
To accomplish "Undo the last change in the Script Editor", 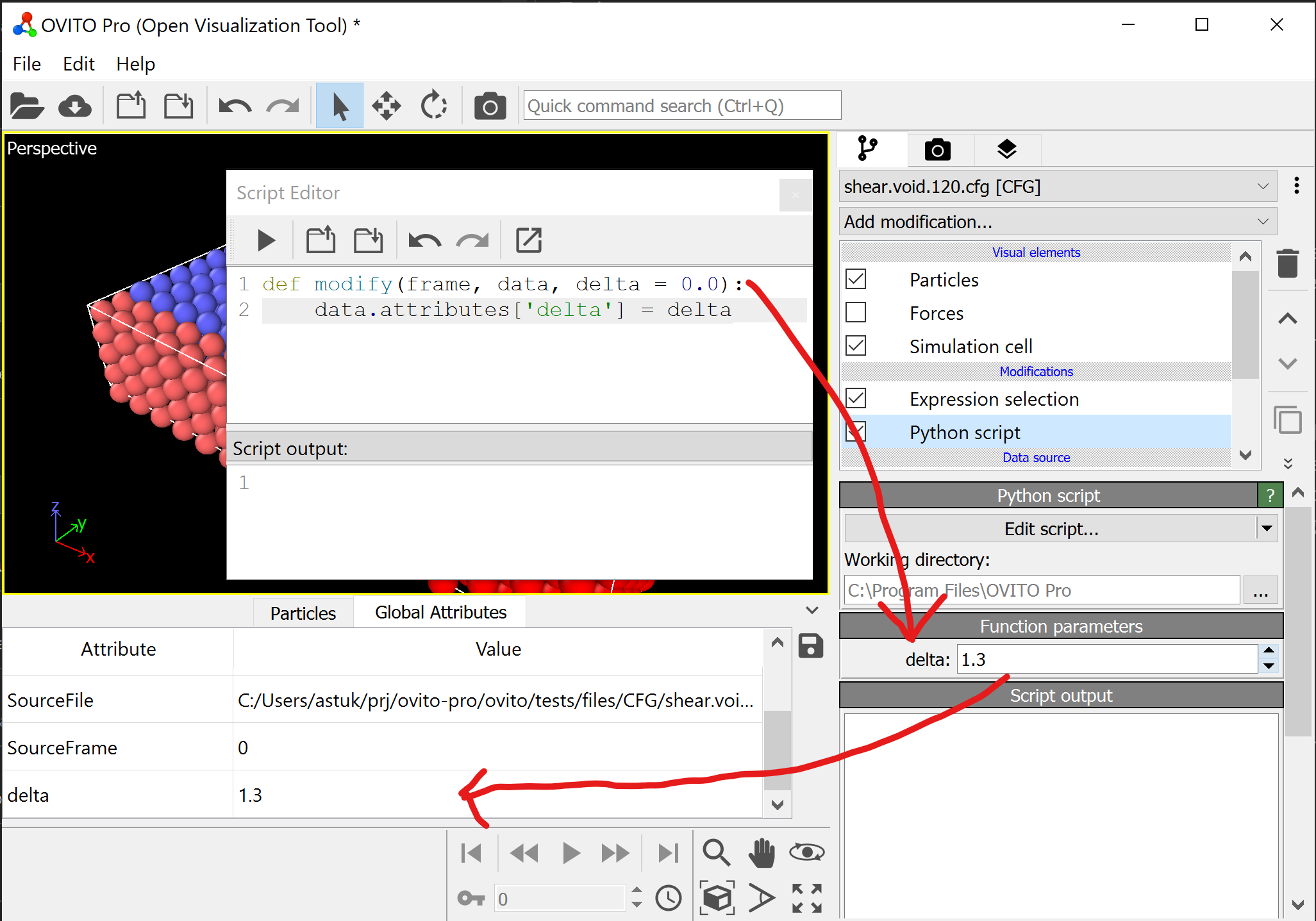I will (x=424, y=240).
